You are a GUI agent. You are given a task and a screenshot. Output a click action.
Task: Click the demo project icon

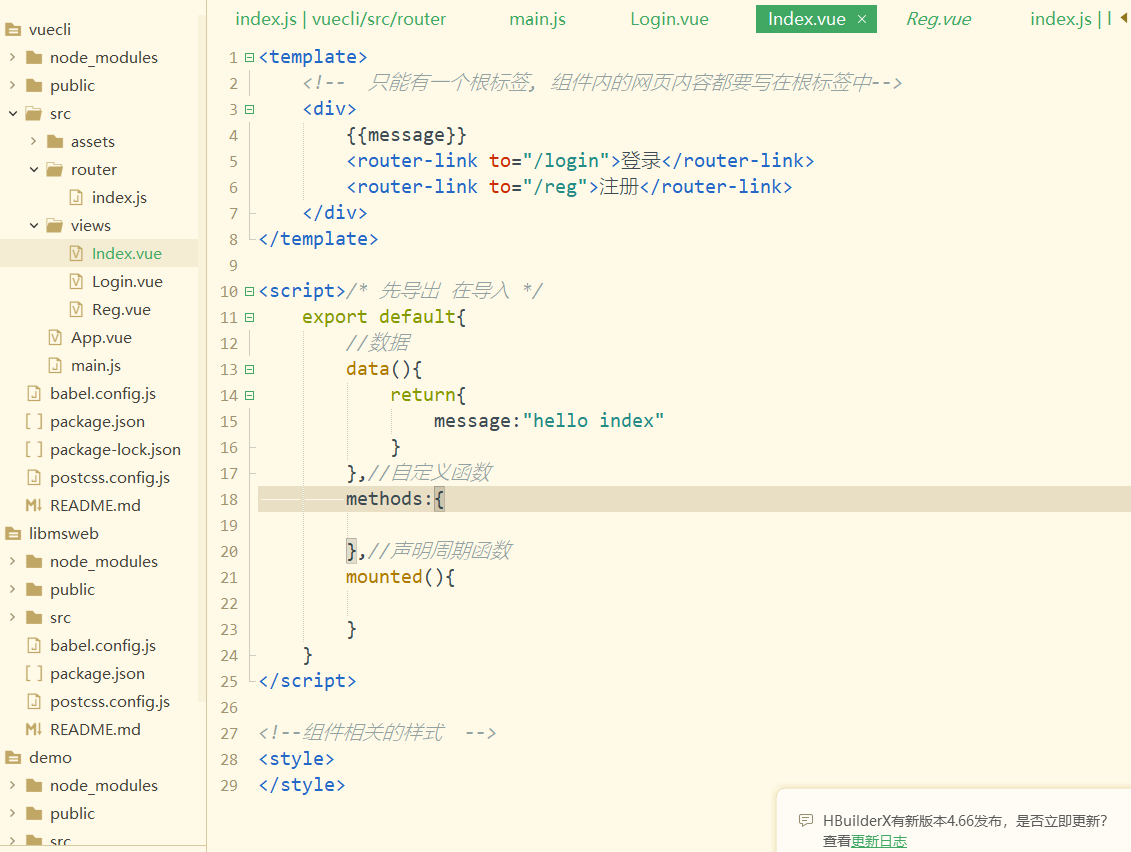(x=13, y=757)
